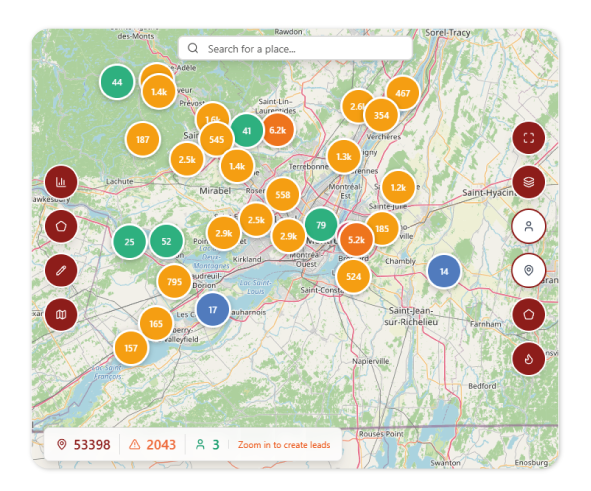591x491 pixels.
Task: Click the filled pentagon button on right
Action: pyautogui.click(x=529, y=315)
